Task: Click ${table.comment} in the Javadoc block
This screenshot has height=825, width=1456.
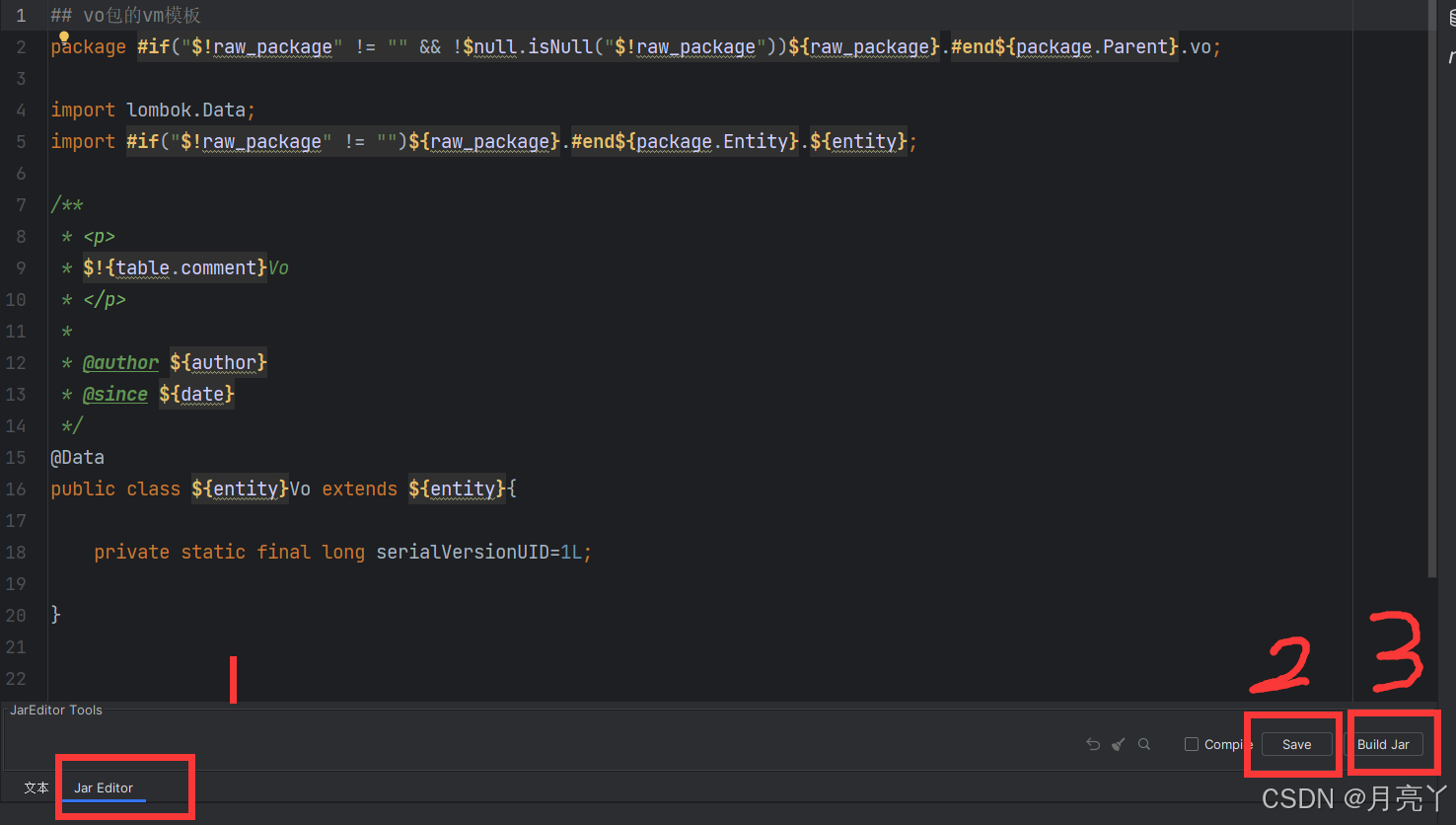Action: point(175,267)
